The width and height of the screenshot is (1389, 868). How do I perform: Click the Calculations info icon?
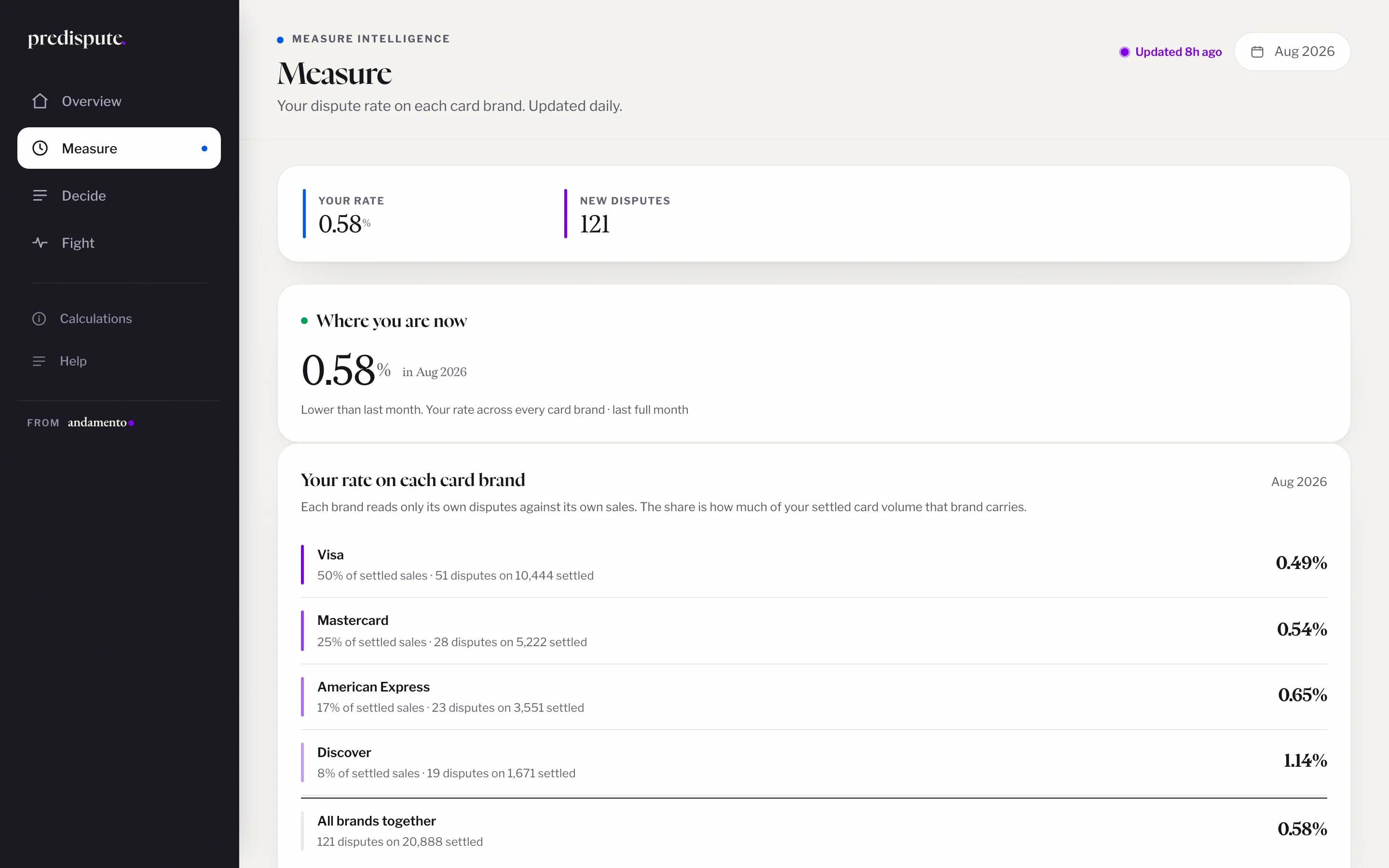tap(39, 319)
